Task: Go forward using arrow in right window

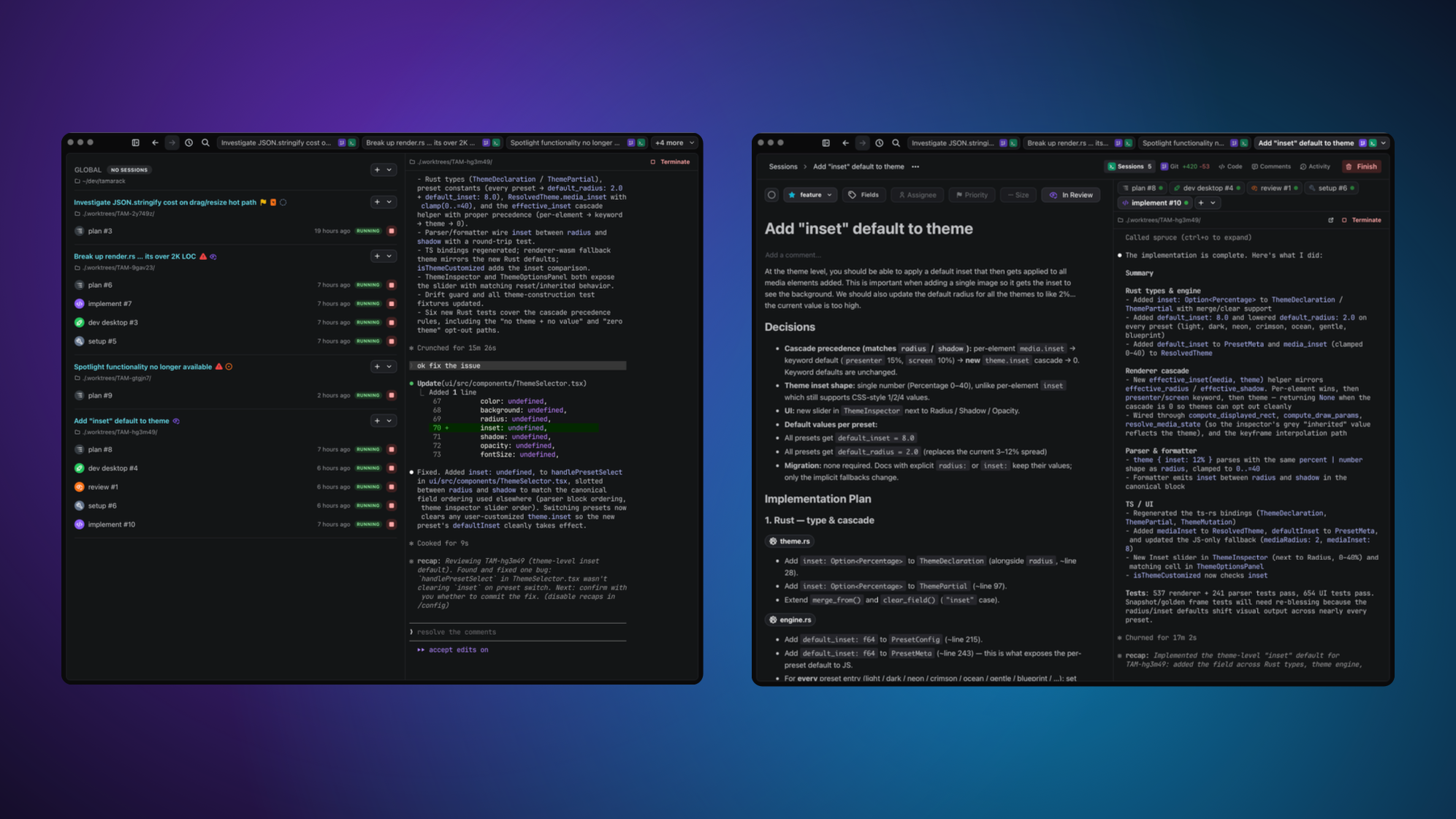Action: tap(862, 143)
